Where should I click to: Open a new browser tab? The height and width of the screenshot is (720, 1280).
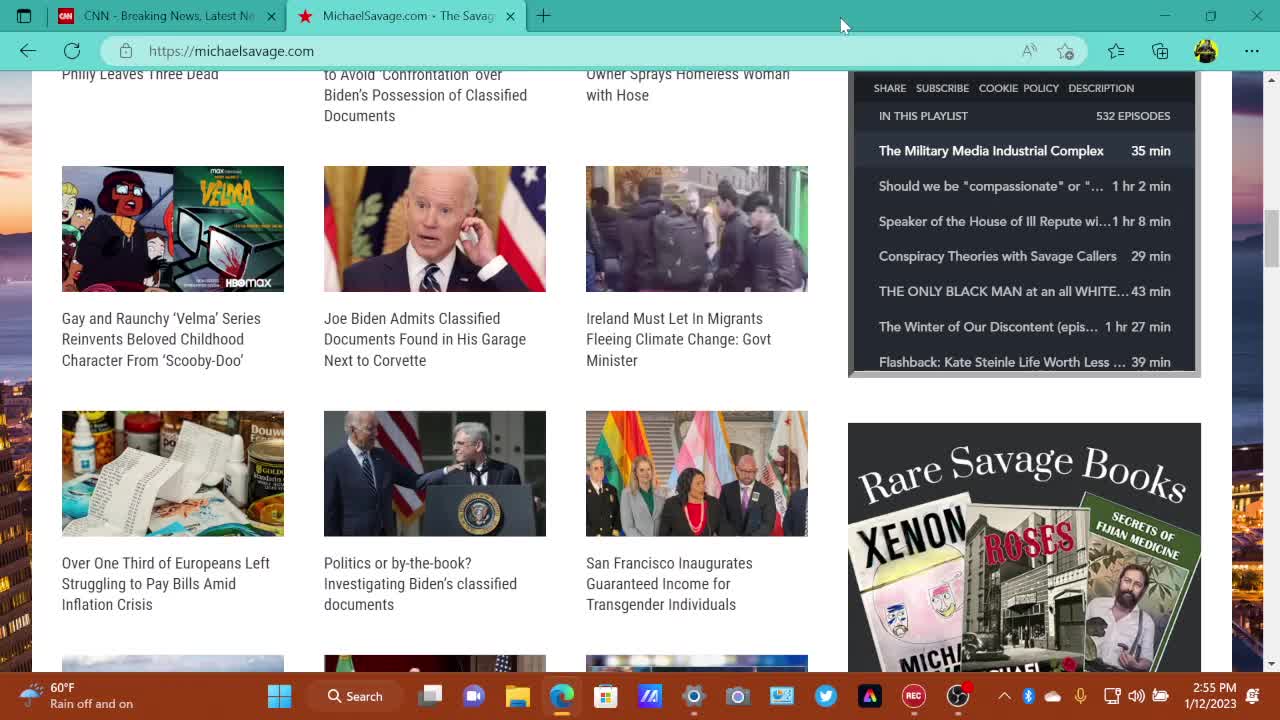coord(543,16)
